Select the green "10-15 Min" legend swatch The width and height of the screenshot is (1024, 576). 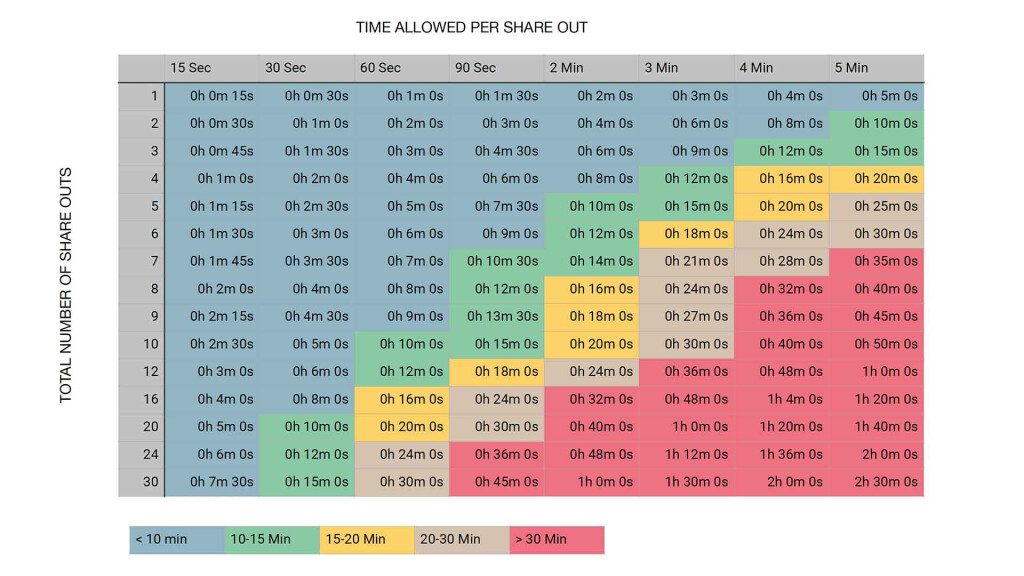point(271,539)
